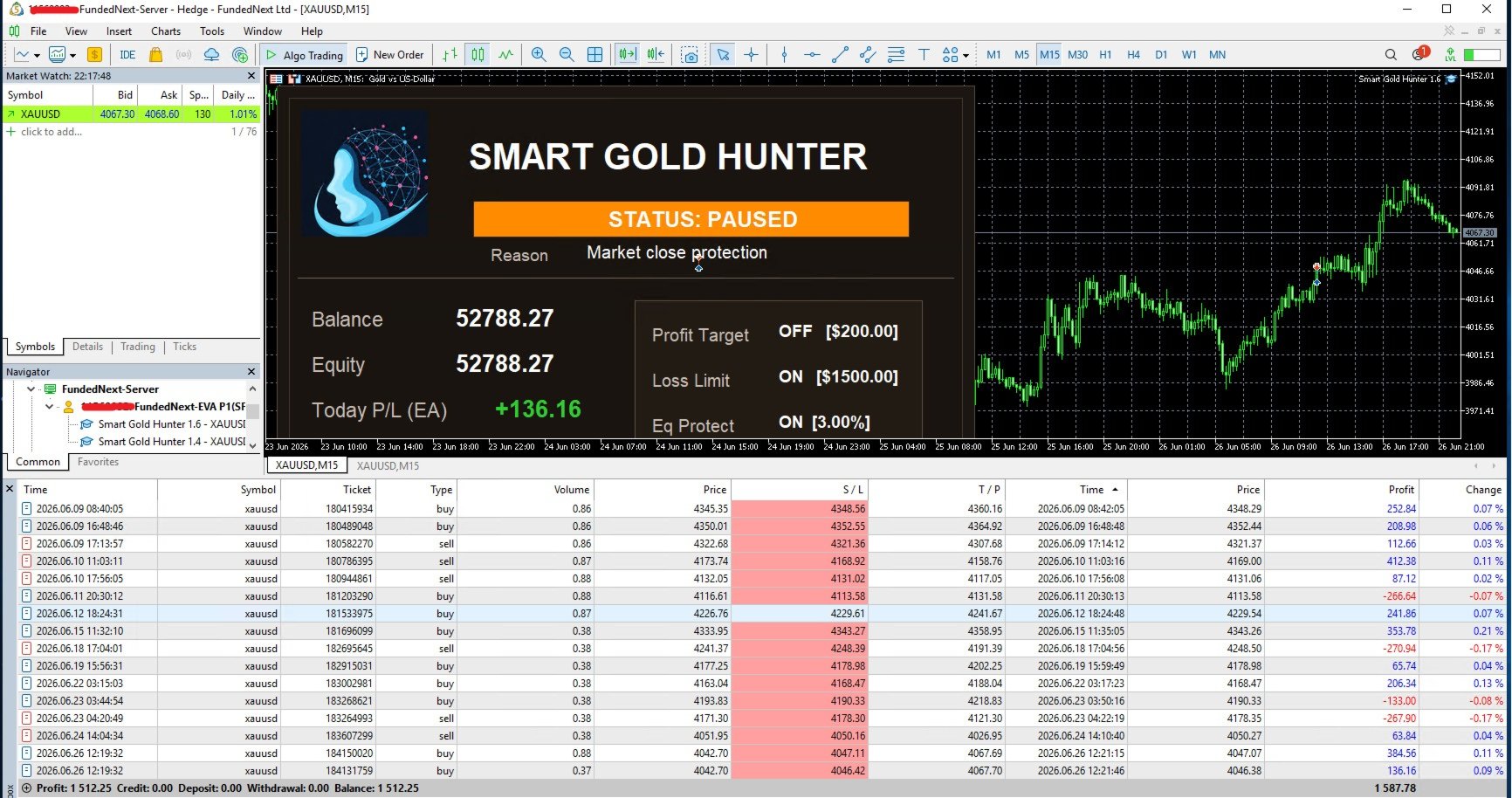Viewport: 1512px width, 798px height.
Task: Open the MetaEditor IDE
Action: [127, 54]
